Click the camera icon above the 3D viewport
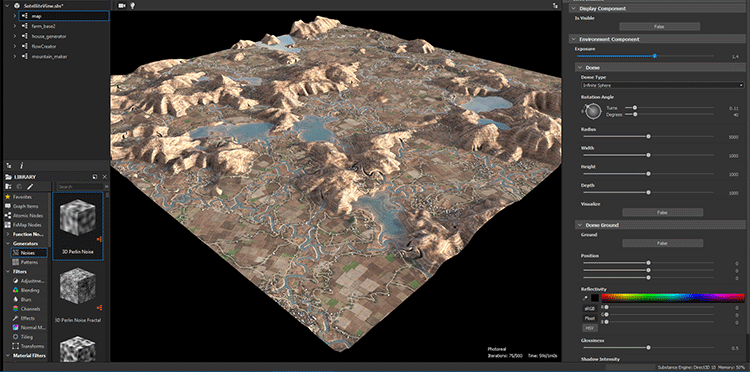The image size is (750, 372). [121, 5]
